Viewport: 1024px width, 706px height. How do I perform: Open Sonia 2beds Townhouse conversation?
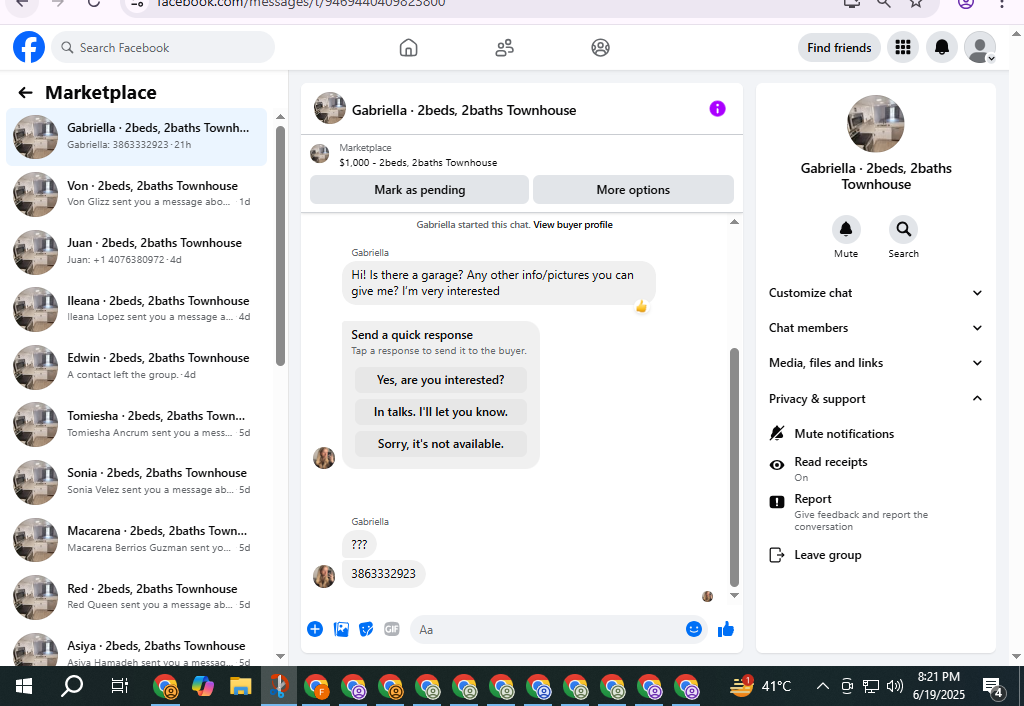coord(136,481)
